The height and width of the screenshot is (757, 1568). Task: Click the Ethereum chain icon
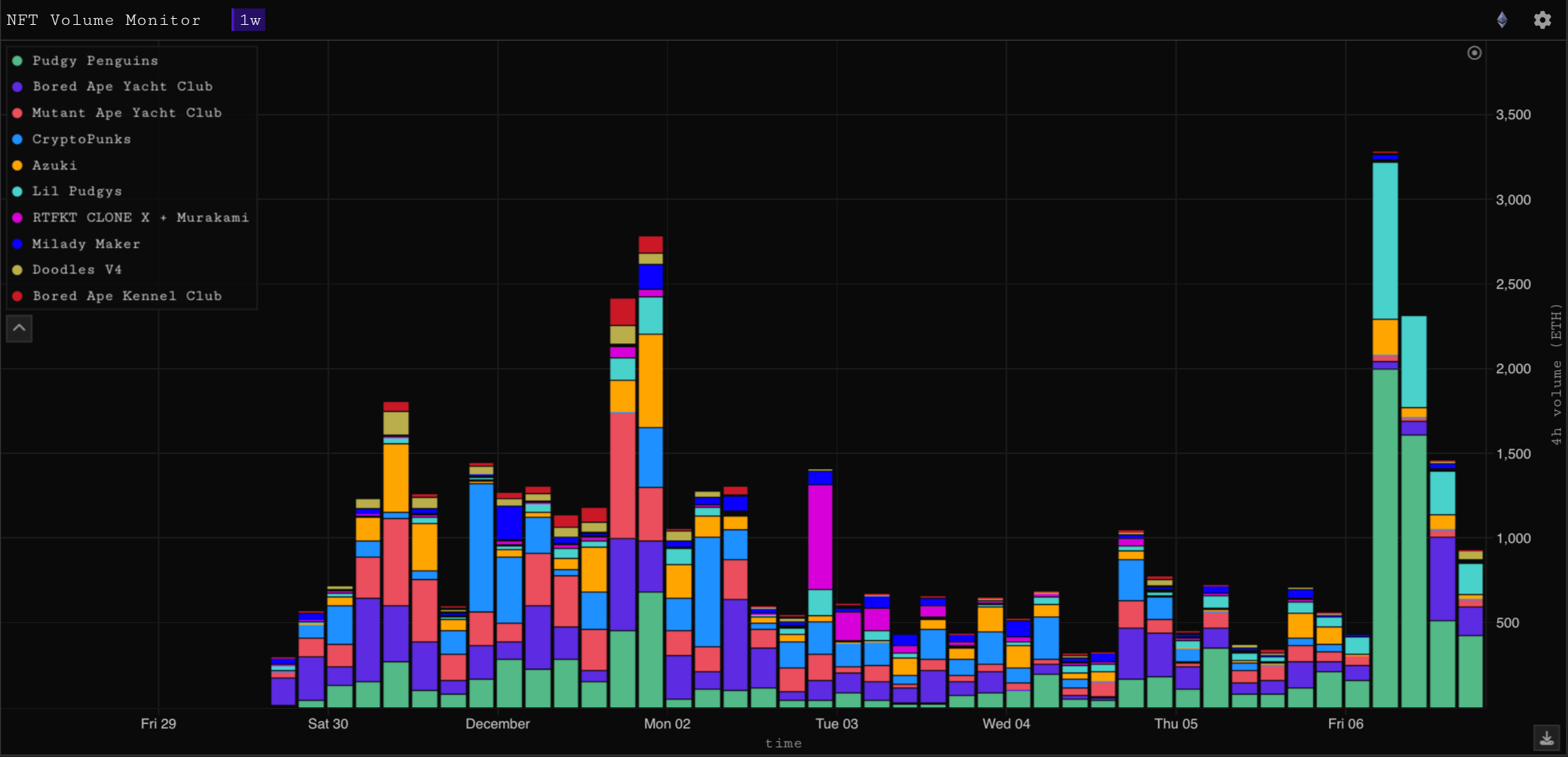click(1502, 20)
